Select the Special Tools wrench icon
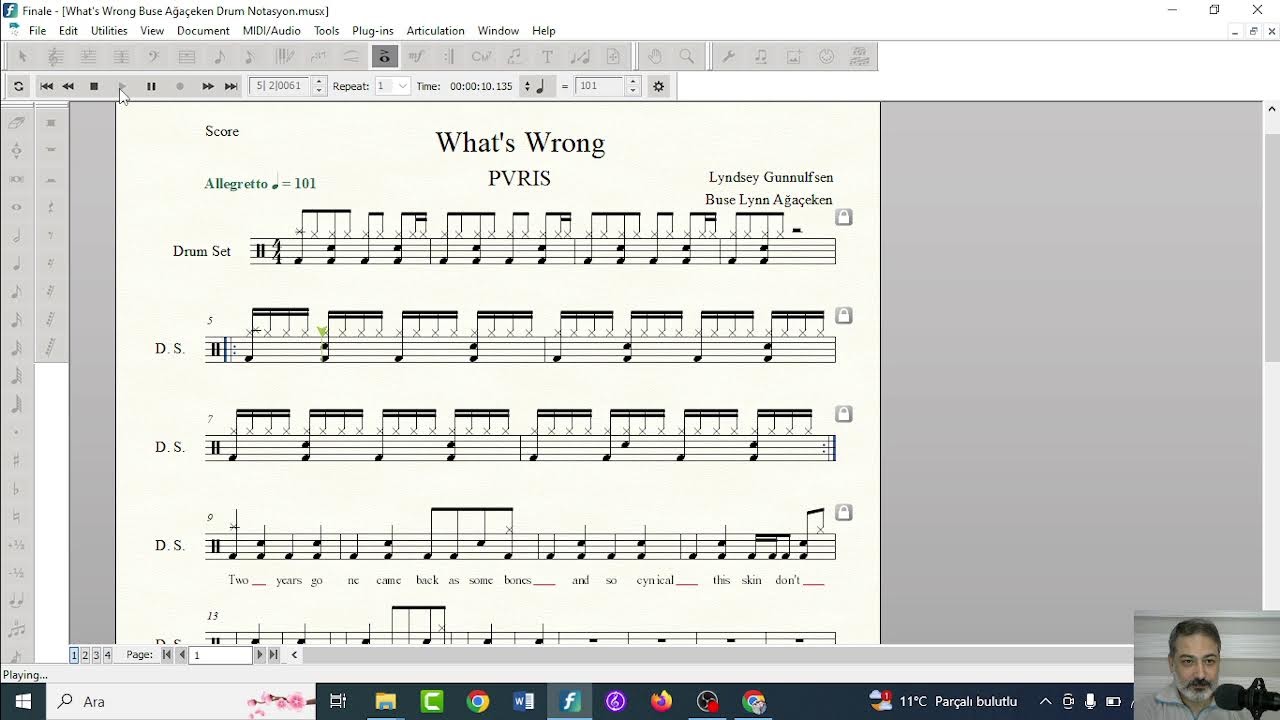1280x720 pixels. point(729,57)
